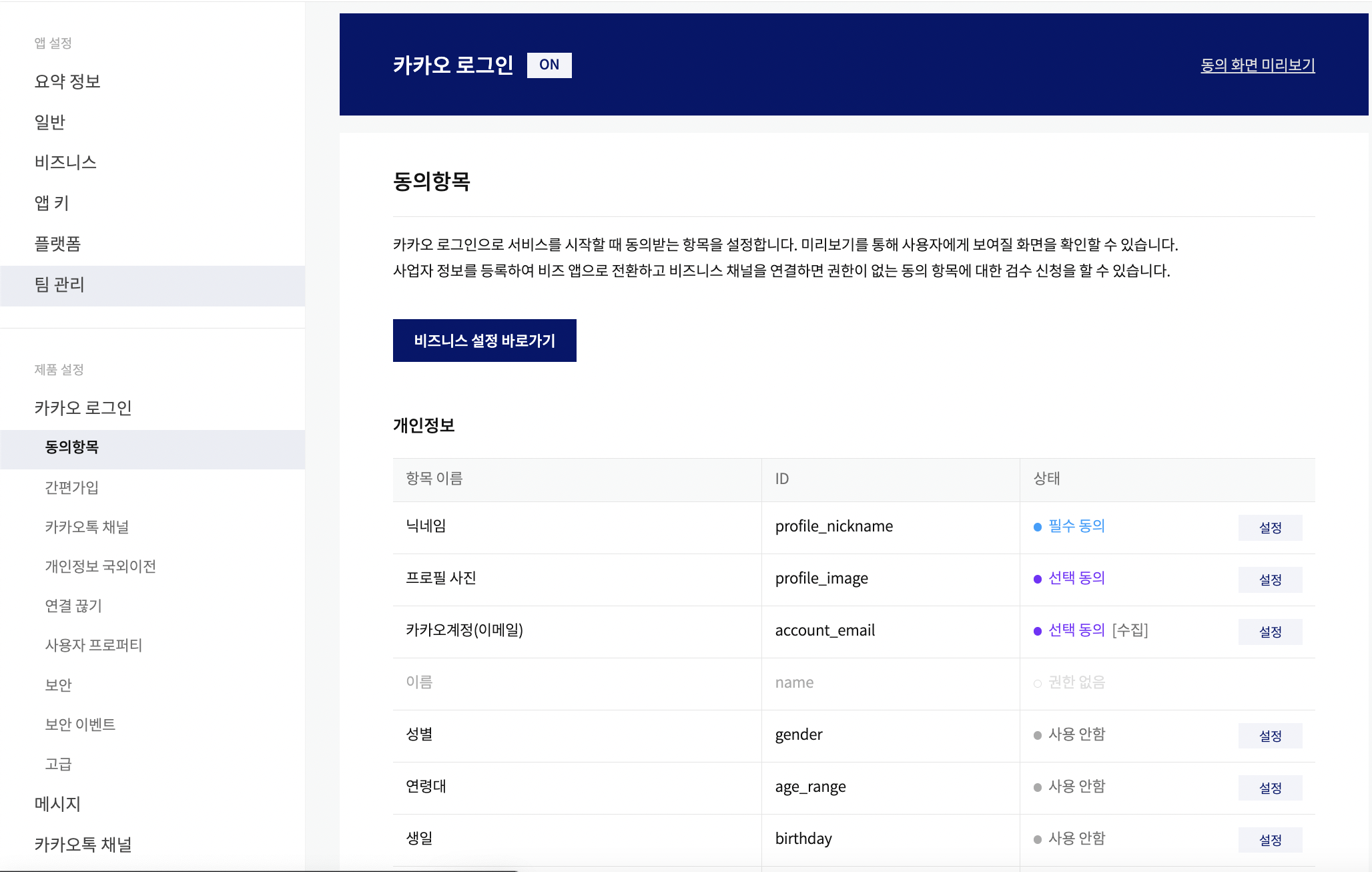
Task: Open 보안 이벤트 submenu
Action: click(x=80, y=724)
